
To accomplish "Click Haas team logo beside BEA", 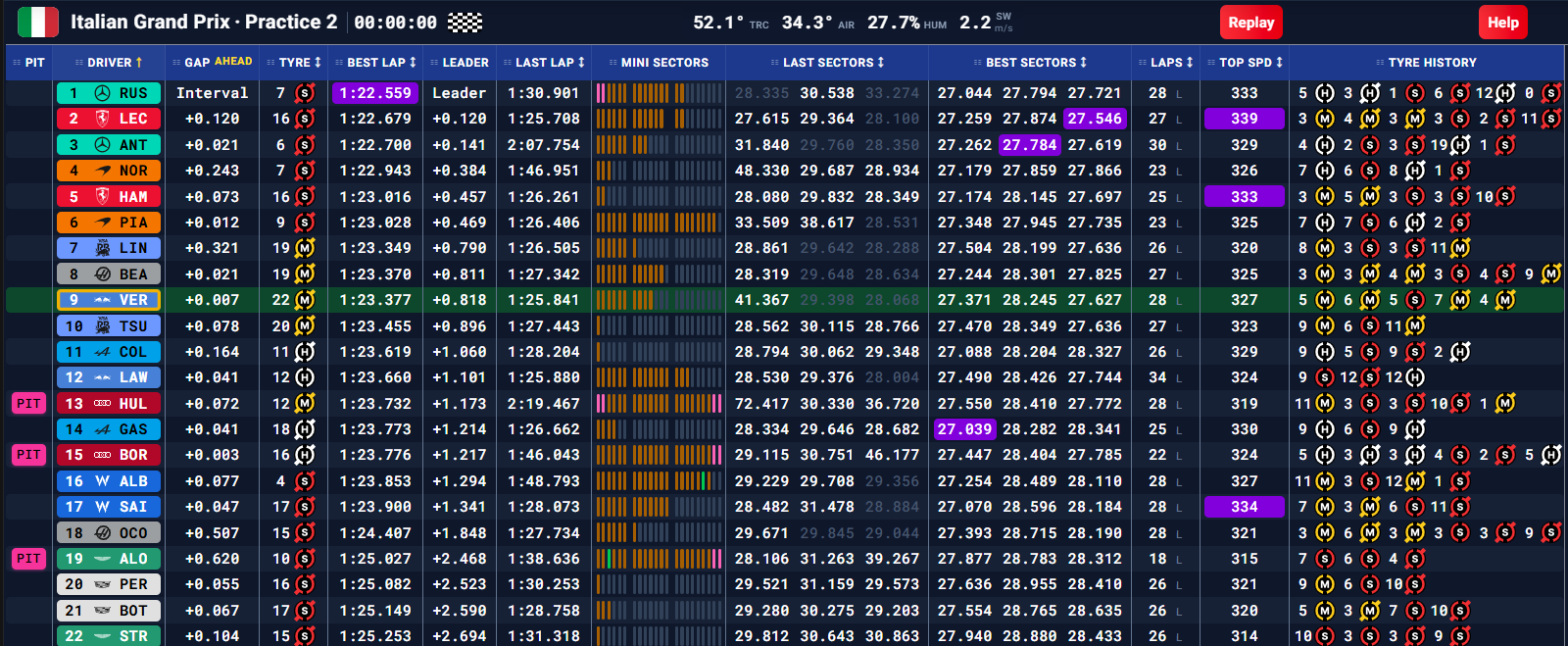I will click(x=102, y=274).
